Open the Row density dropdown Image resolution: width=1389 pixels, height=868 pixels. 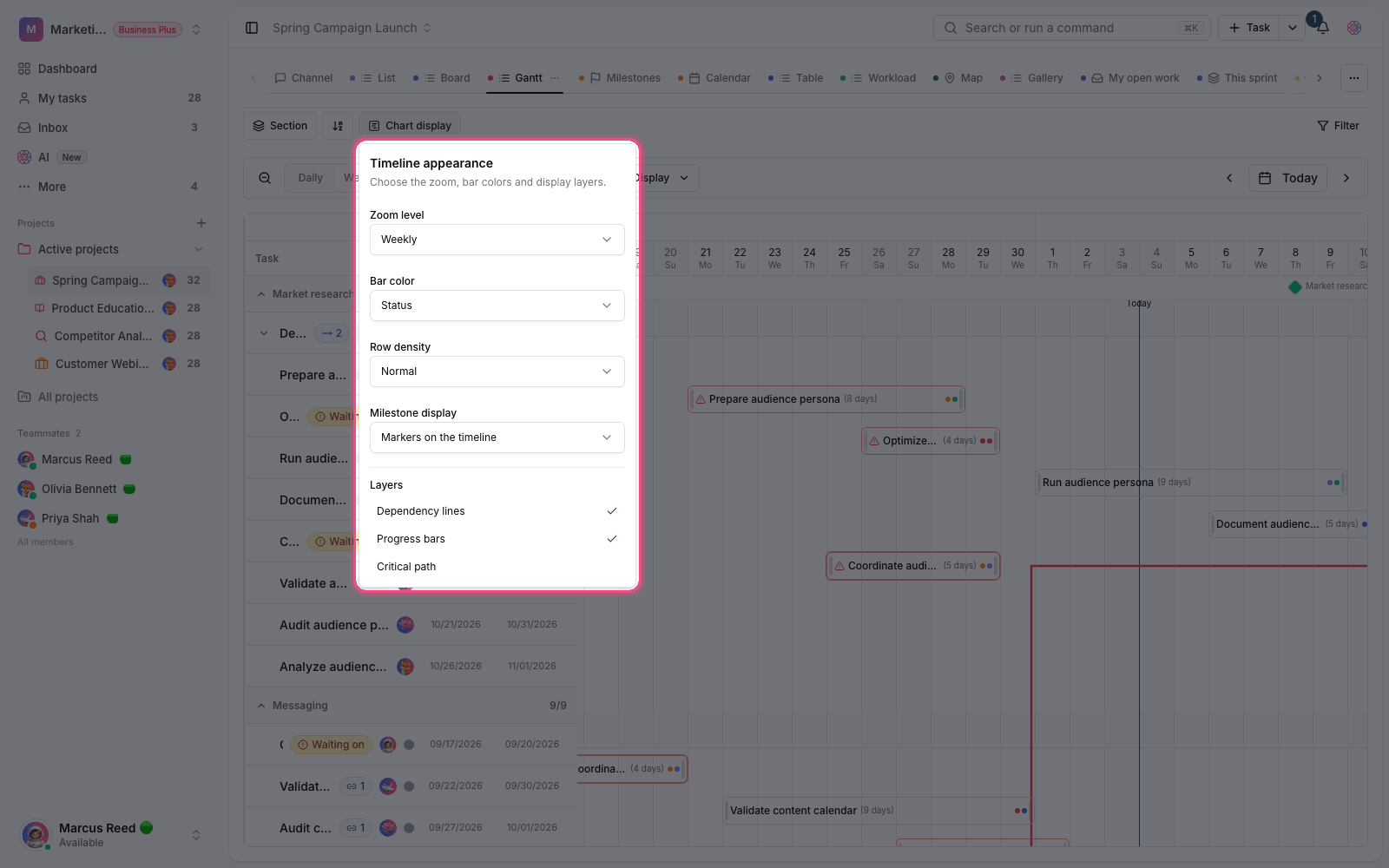[497, 372]
